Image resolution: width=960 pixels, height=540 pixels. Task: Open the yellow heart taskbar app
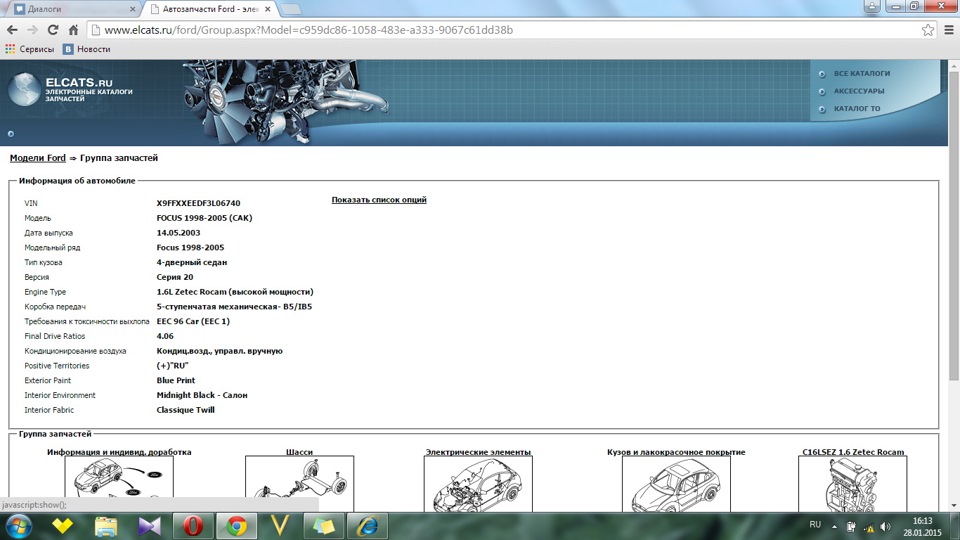tap(62, 526)
